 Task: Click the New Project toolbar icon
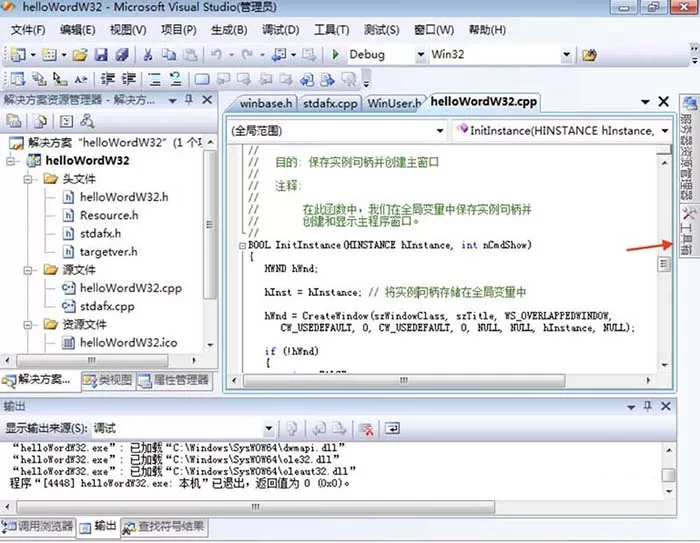click(x=18, y=55)
